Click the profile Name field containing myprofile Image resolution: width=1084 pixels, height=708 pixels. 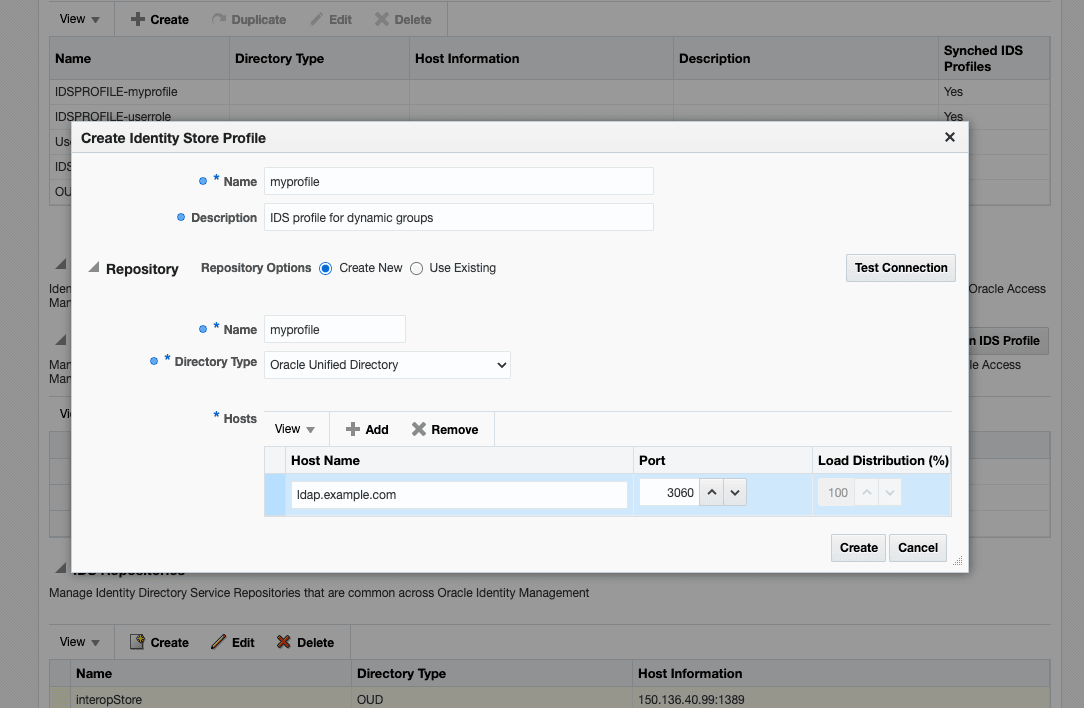coord(458,181)
